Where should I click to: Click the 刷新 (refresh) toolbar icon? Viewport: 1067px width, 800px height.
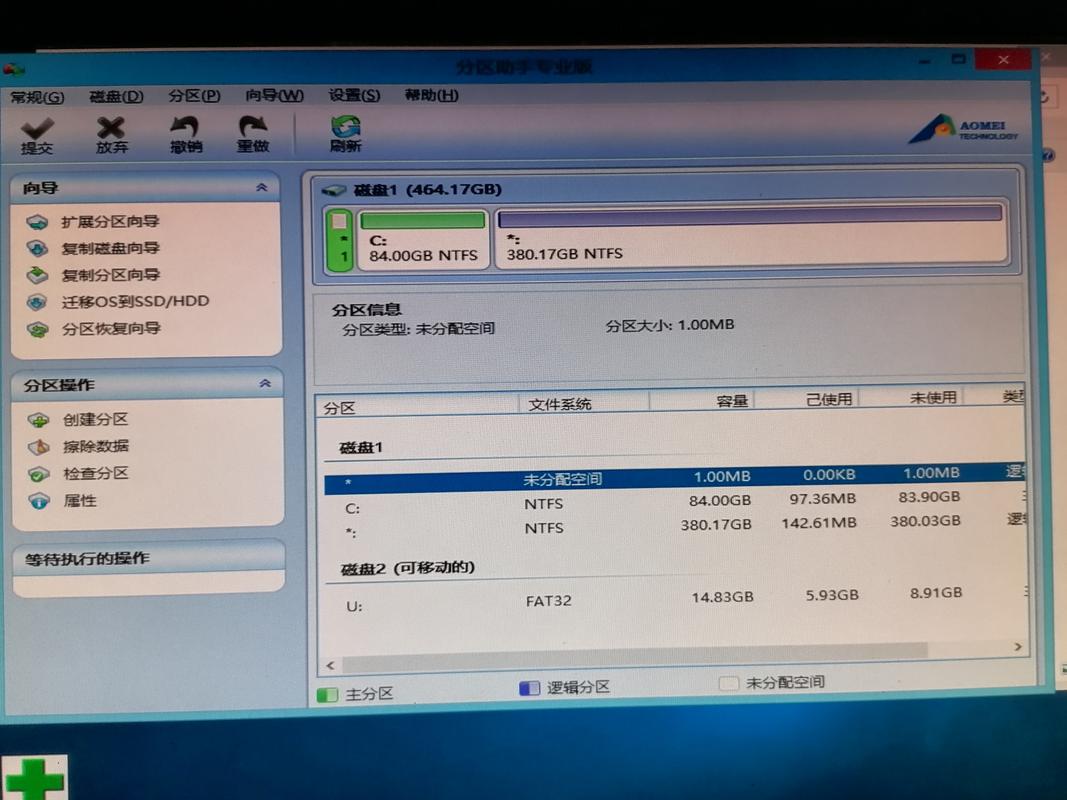346,126
